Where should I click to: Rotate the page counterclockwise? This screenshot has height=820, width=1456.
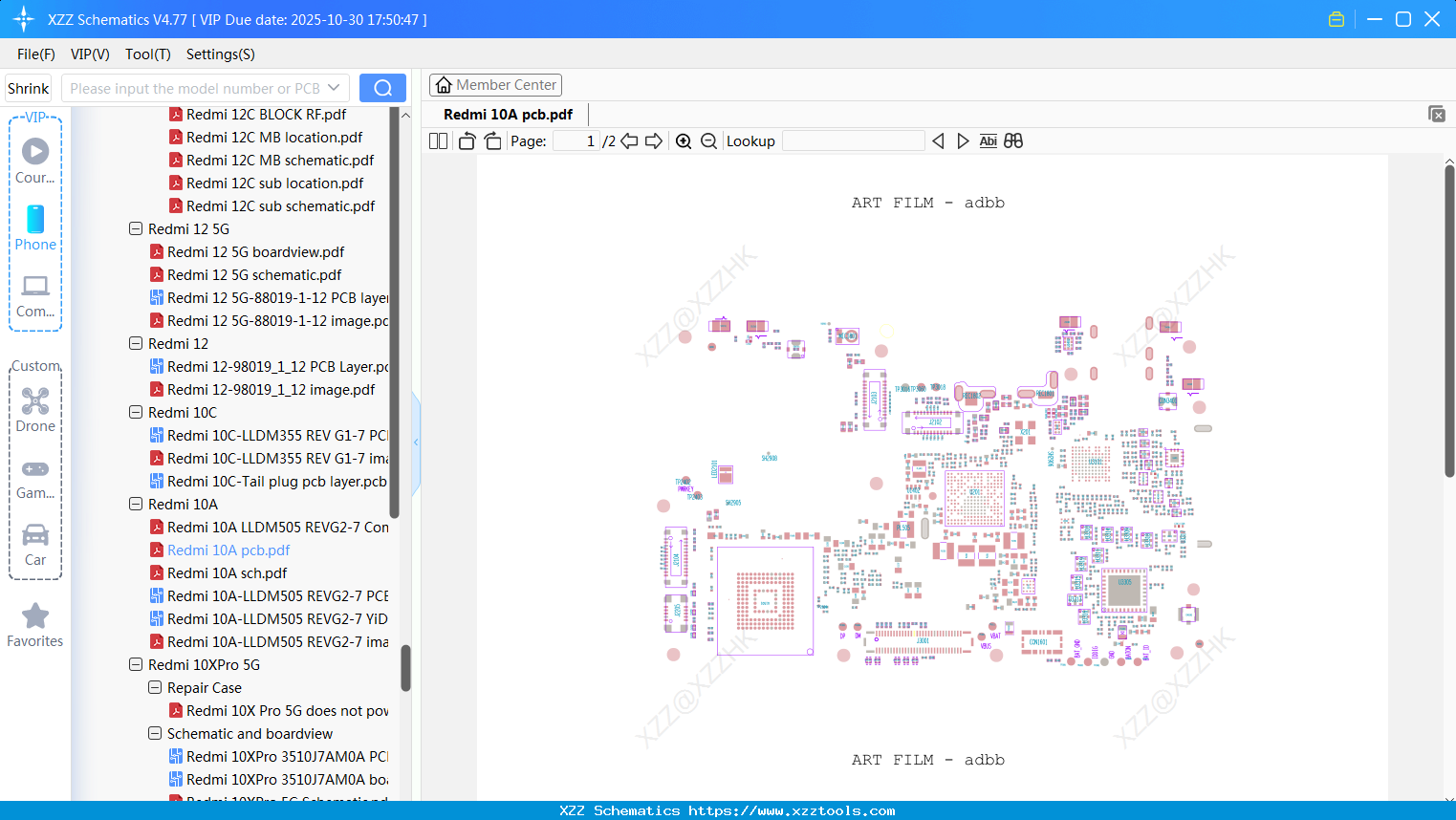467,141
